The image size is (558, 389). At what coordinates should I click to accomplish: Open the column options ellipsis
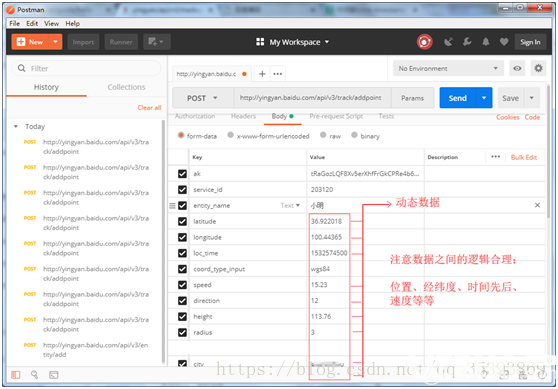(x=495, y=157)
